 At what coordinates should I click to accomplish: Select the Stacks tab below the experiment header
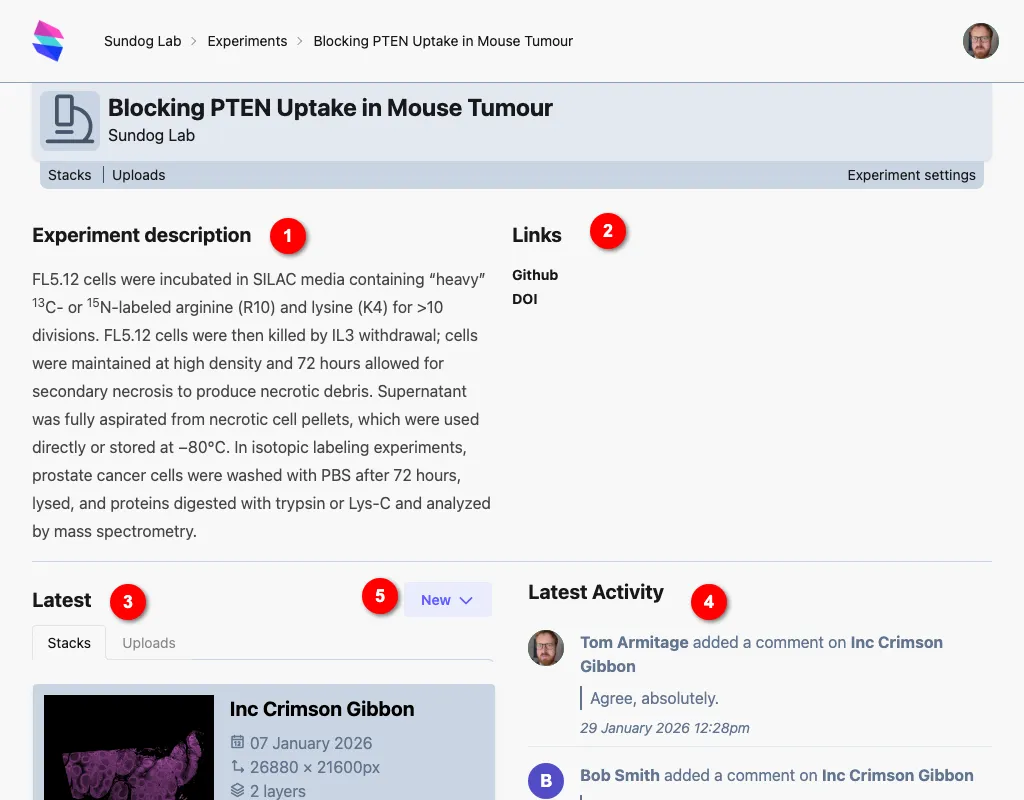pos(70,175)
